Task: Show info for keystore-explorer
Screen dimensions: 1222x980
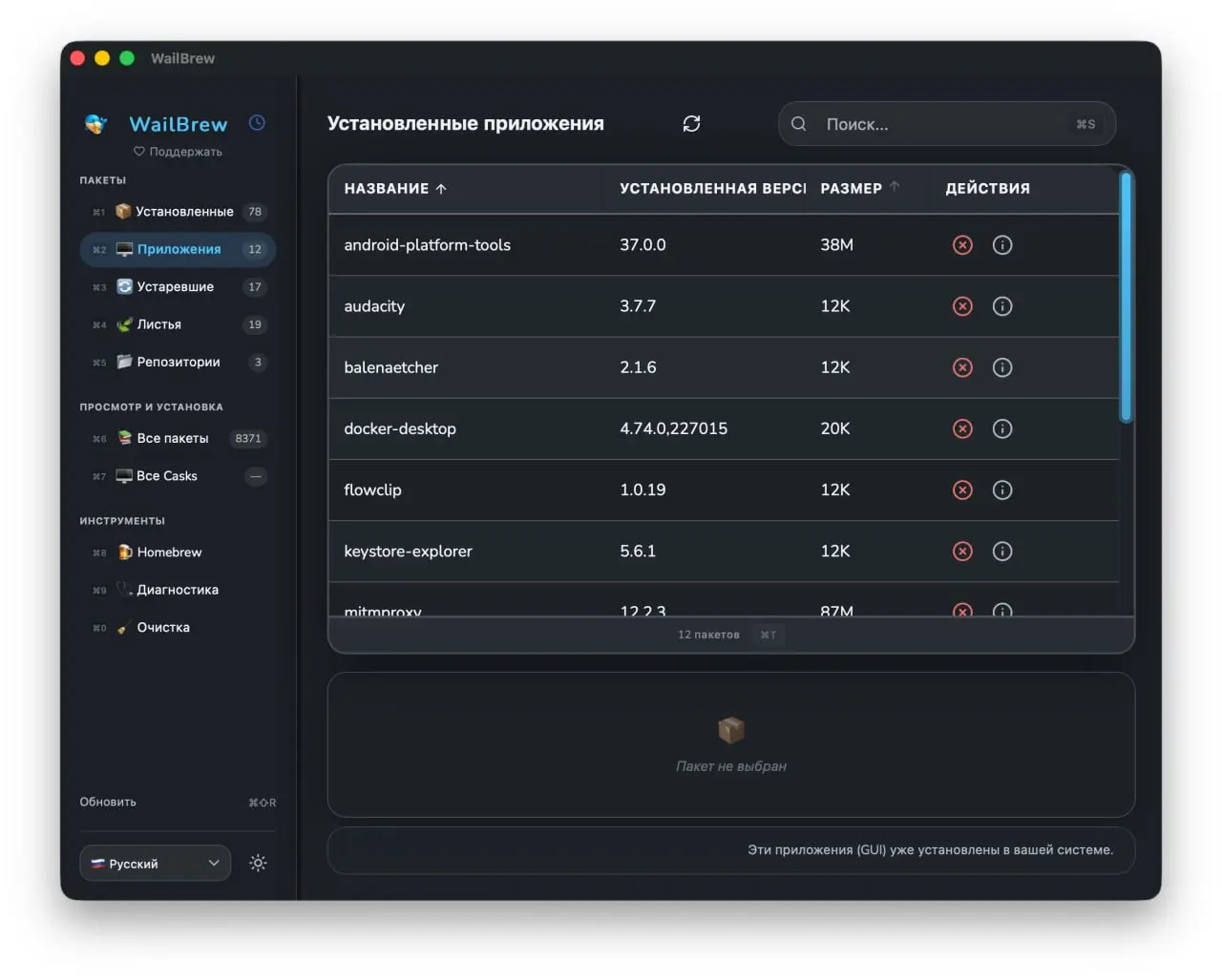Action: pyautogui.click(x=1002, y=551)
